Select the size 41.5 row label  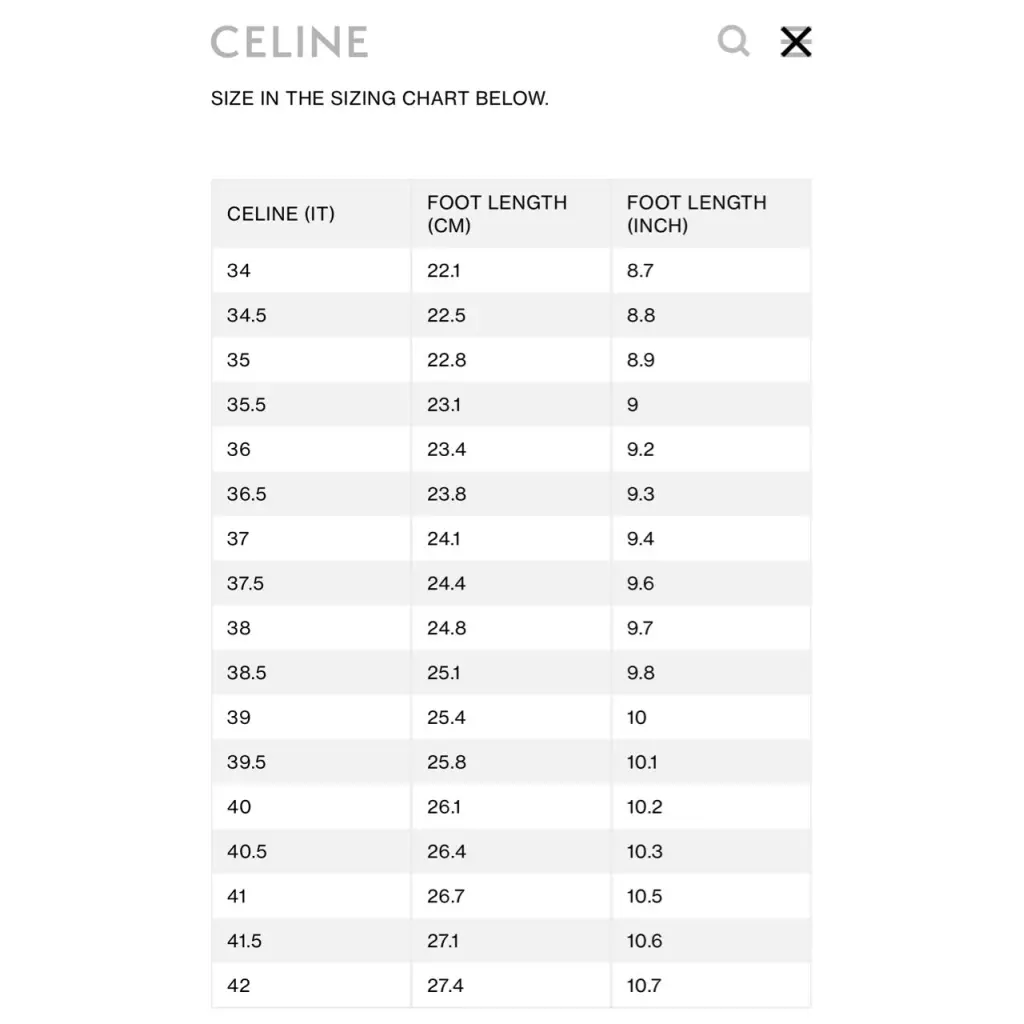(246, 941)
